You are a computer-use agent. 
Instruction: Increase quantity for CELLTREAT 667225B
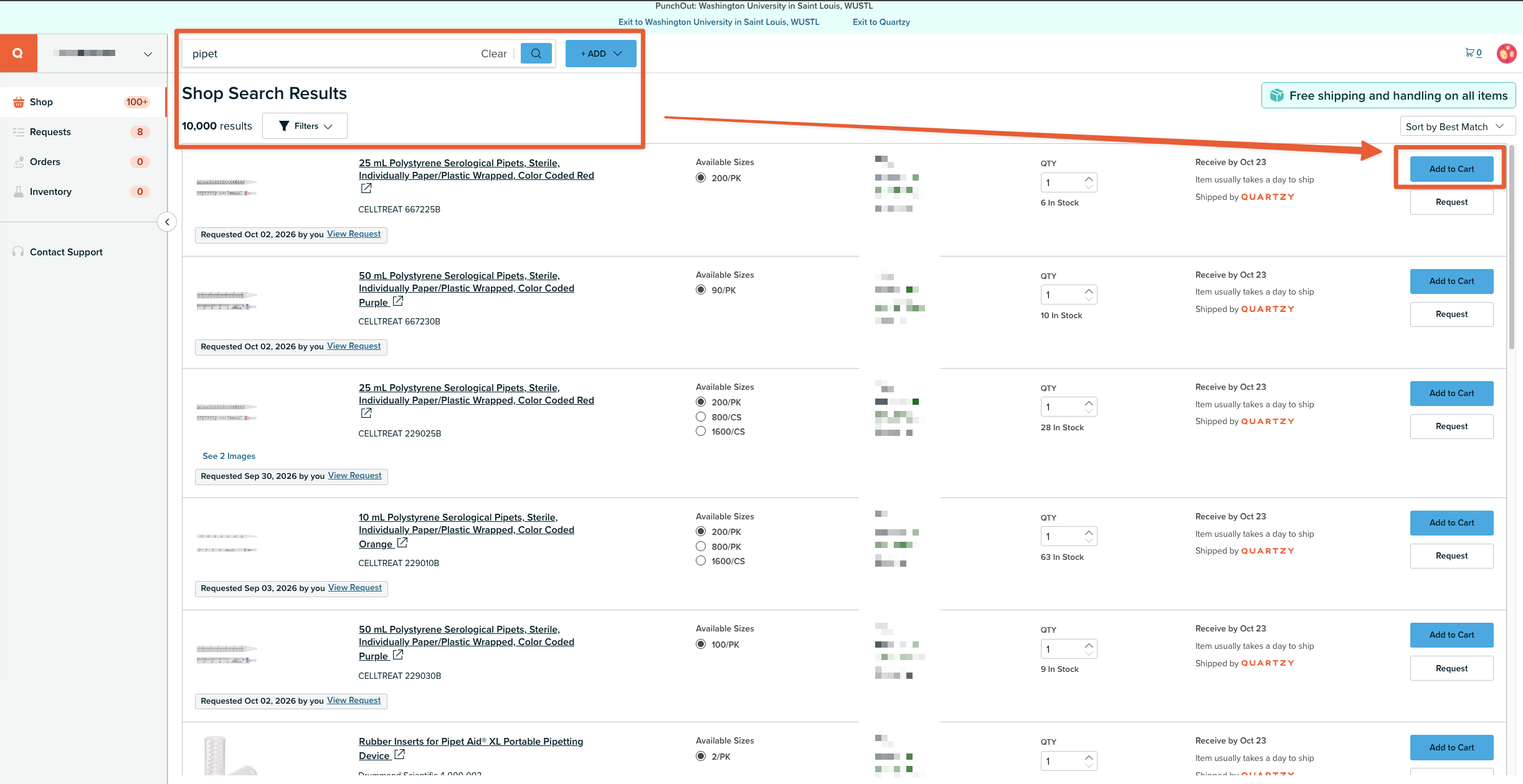[x=1089, y=179]
